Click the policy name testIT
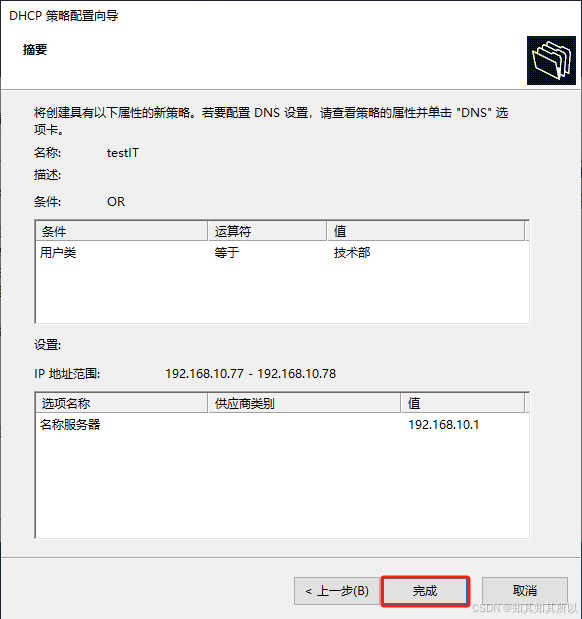The height and width of the screenshot is (619, 582). tap(123, 153)
